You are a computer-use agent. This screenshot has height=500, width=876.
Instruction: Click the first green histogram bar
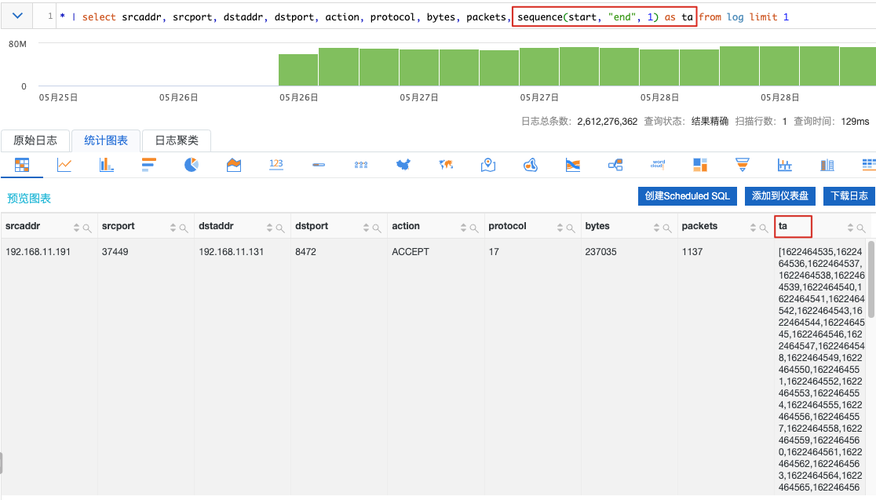point(298,70)
